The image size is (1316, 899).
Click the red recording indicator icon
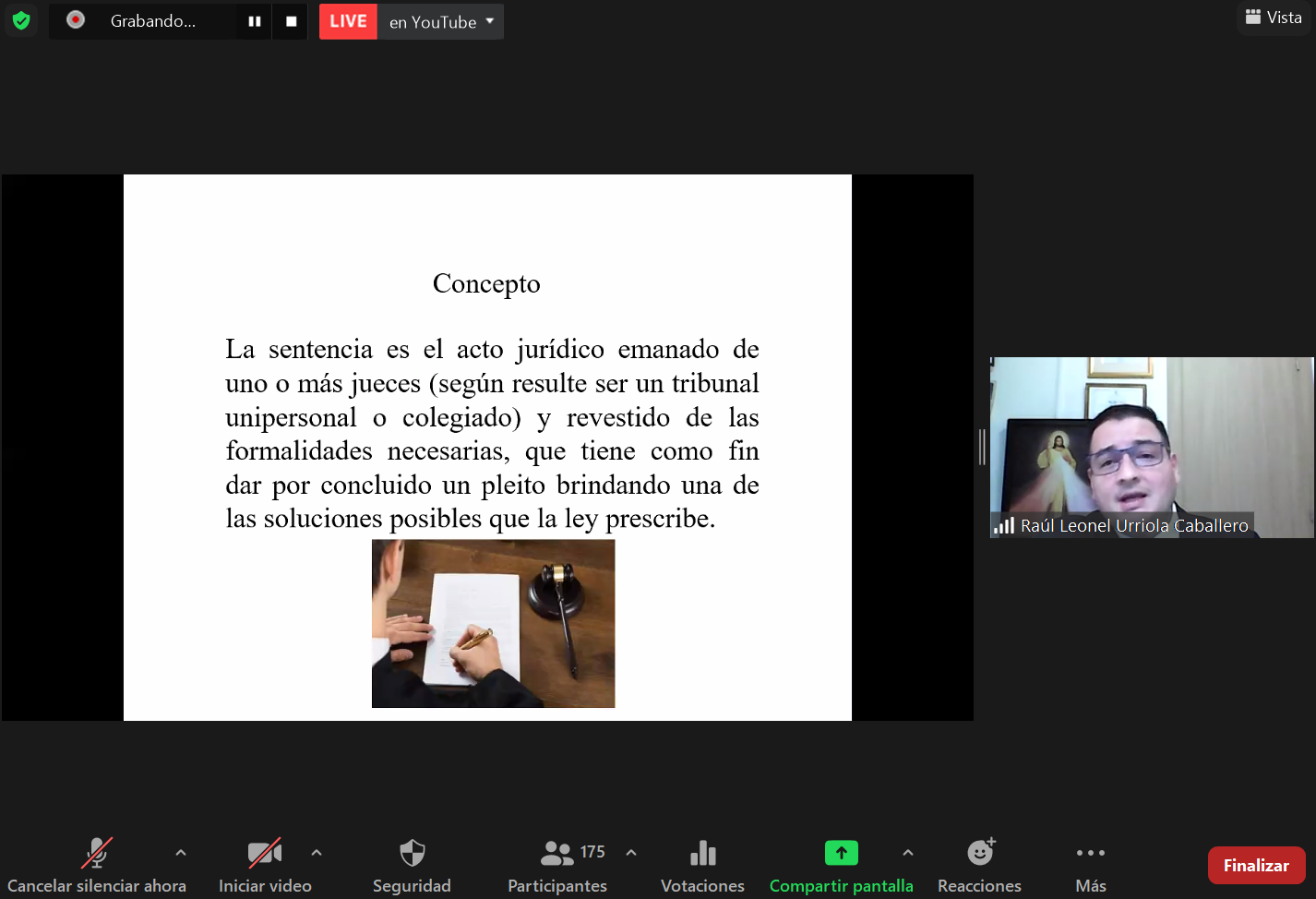tap(76, 19)
